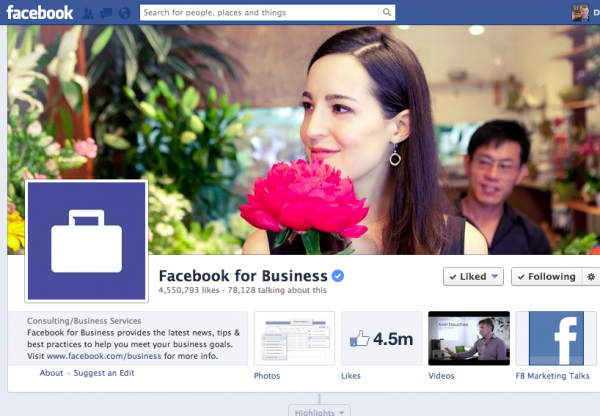Open the gear settings menu
This screenshot has width=600, height=416.
(591, 276)
